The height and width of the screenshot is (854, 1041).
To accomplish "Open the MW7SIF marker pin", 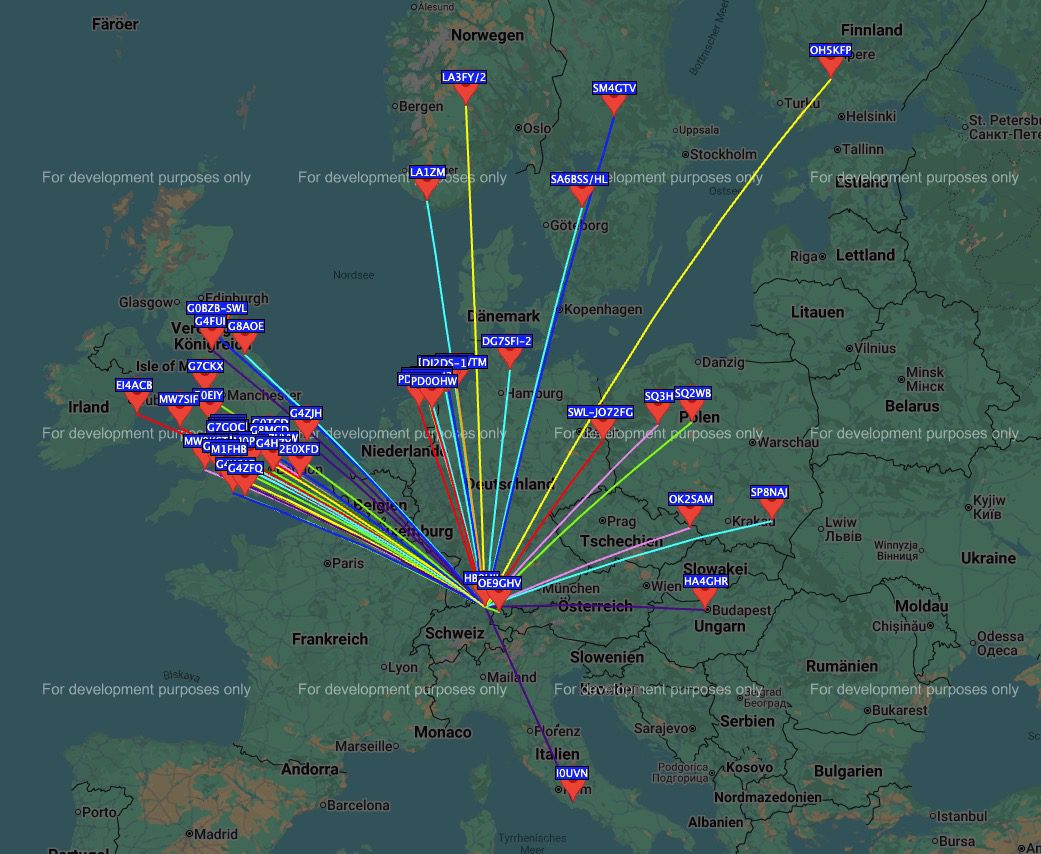I will (x=179, y=416).
